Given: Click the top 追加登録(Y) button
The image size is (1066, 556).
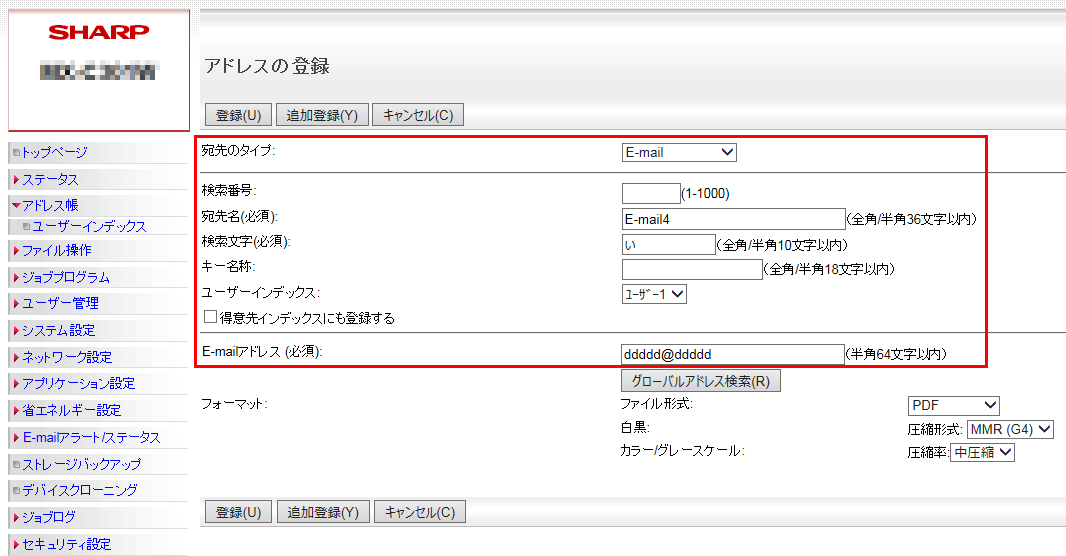Looking at the screenshot, I should (x=322, y=115).
